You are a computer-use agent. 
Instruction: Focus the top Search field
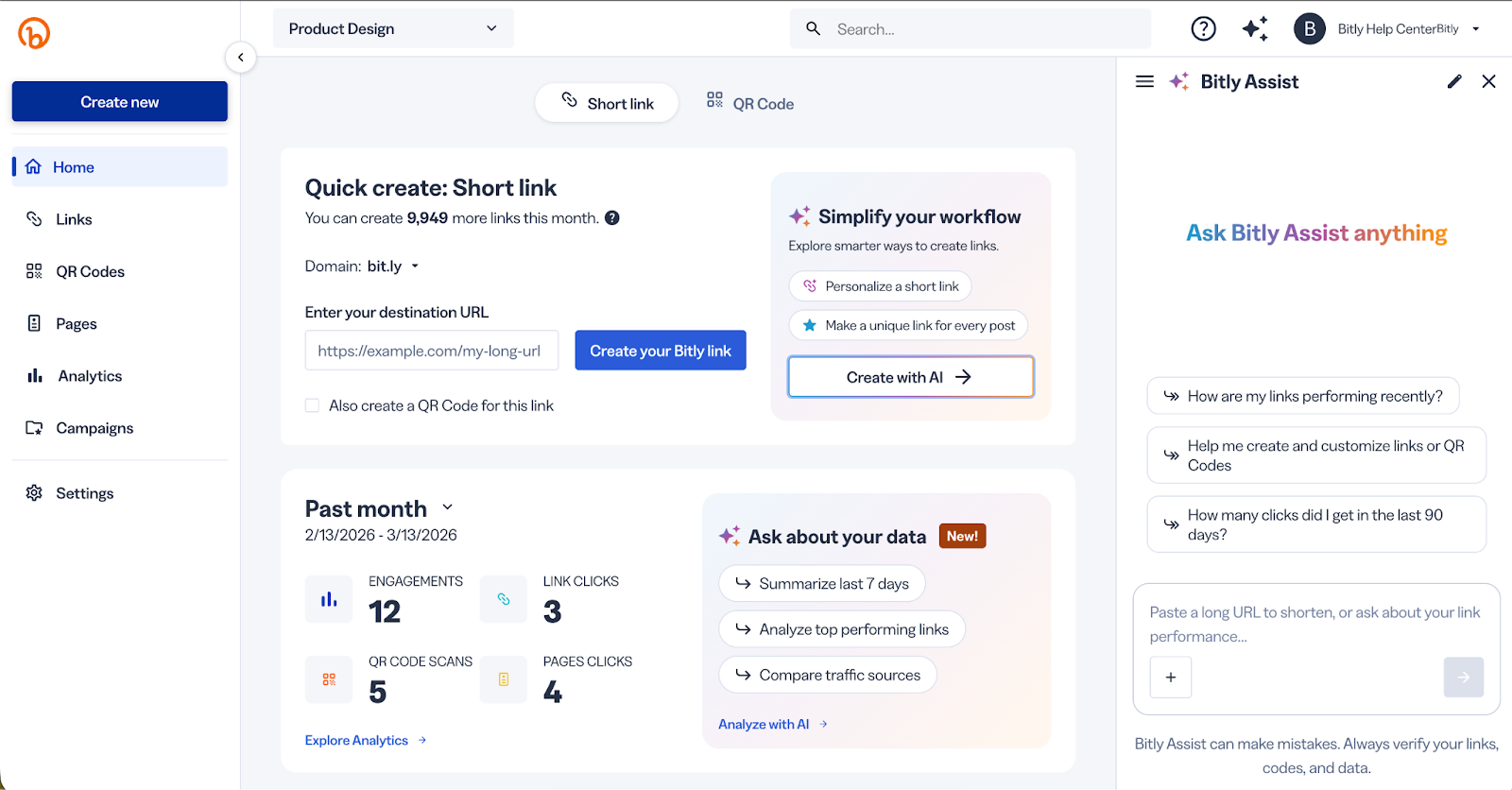[x=971, y=29]
